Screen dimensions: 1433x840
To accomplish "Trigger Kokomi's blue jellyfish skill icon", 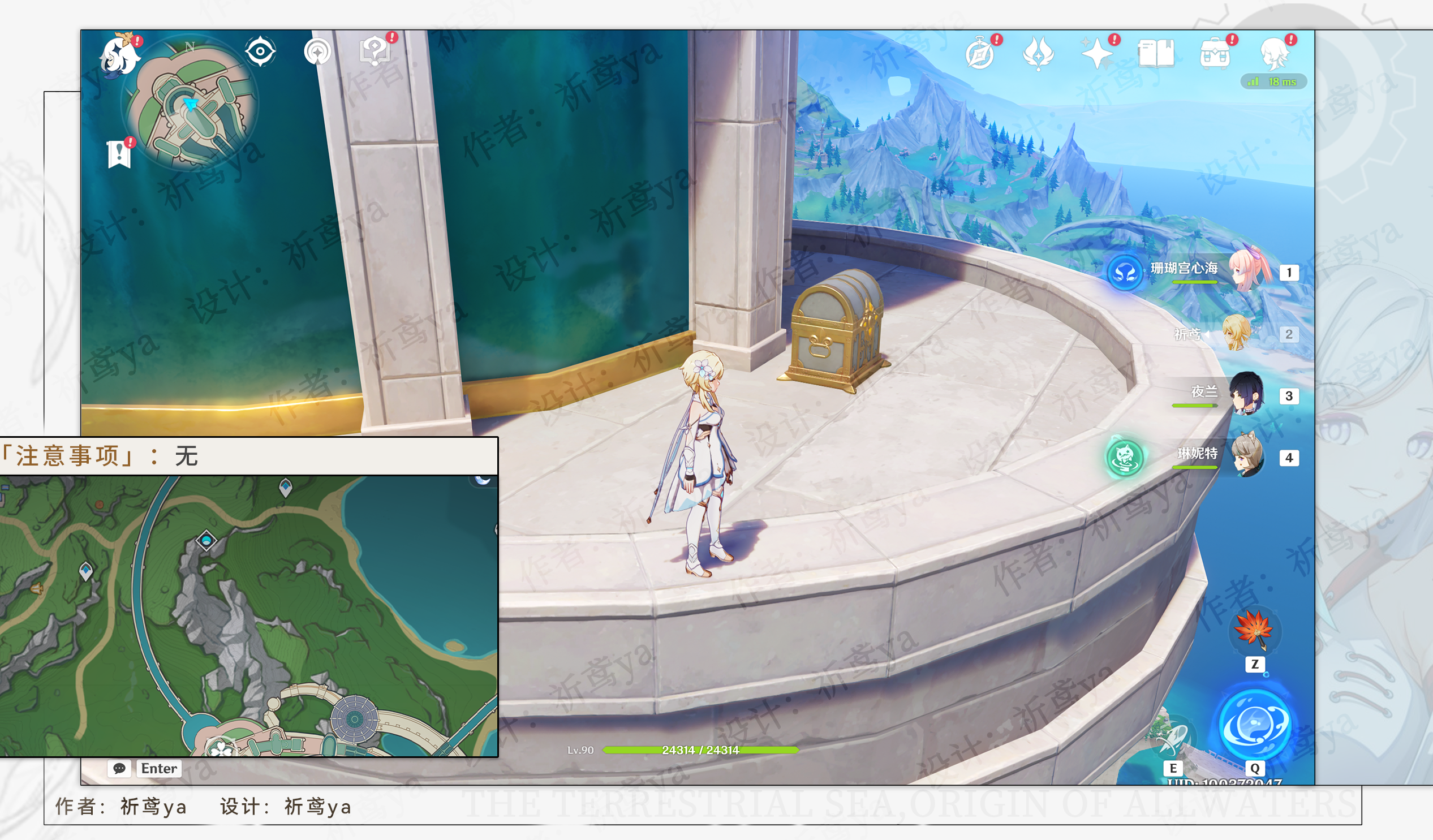I will 1124,273.
